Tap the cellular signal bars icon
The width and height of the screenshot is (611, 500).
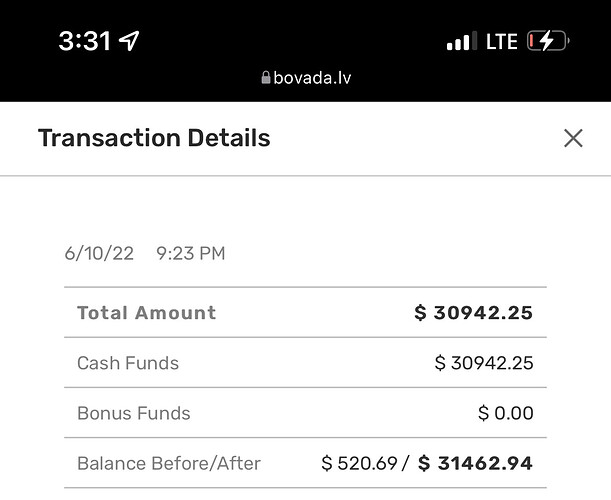pyautogui.click(x=462, y=41)
